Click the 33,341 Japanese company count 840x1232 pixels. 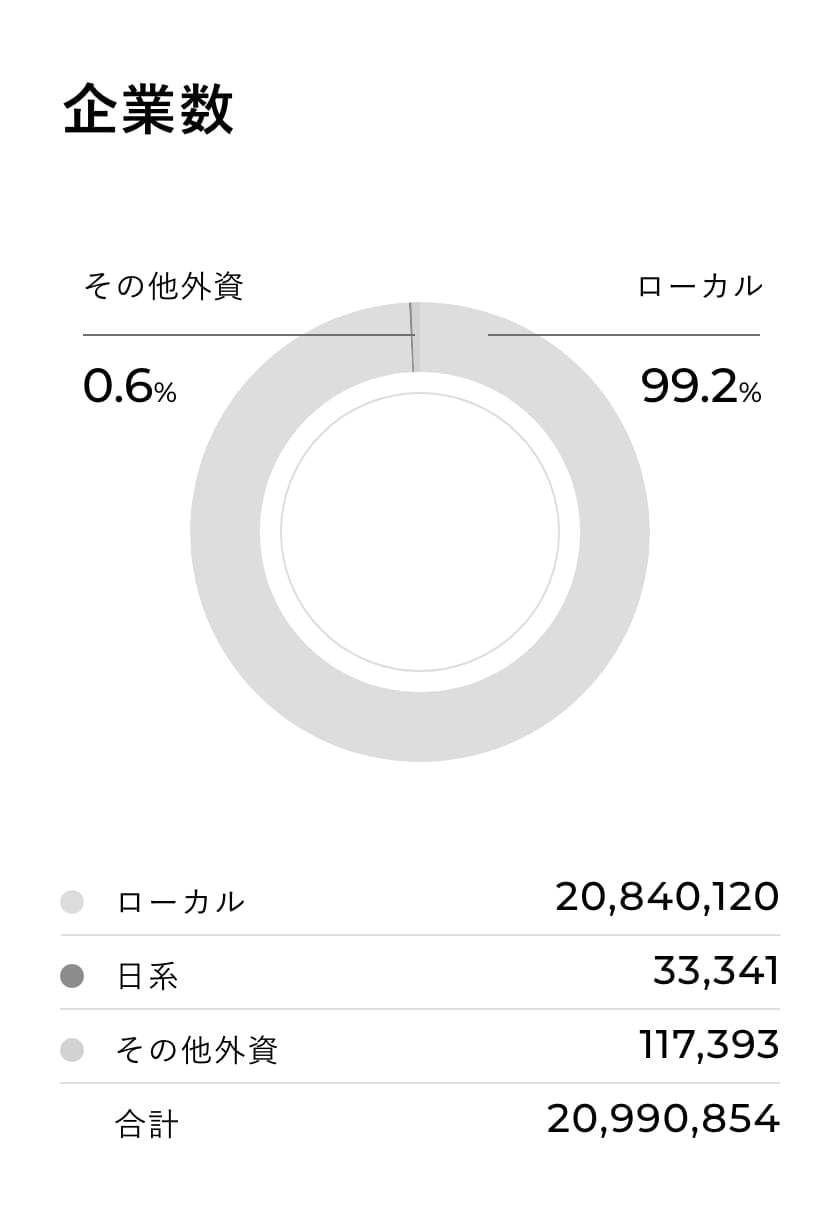(x=716, y=971)
